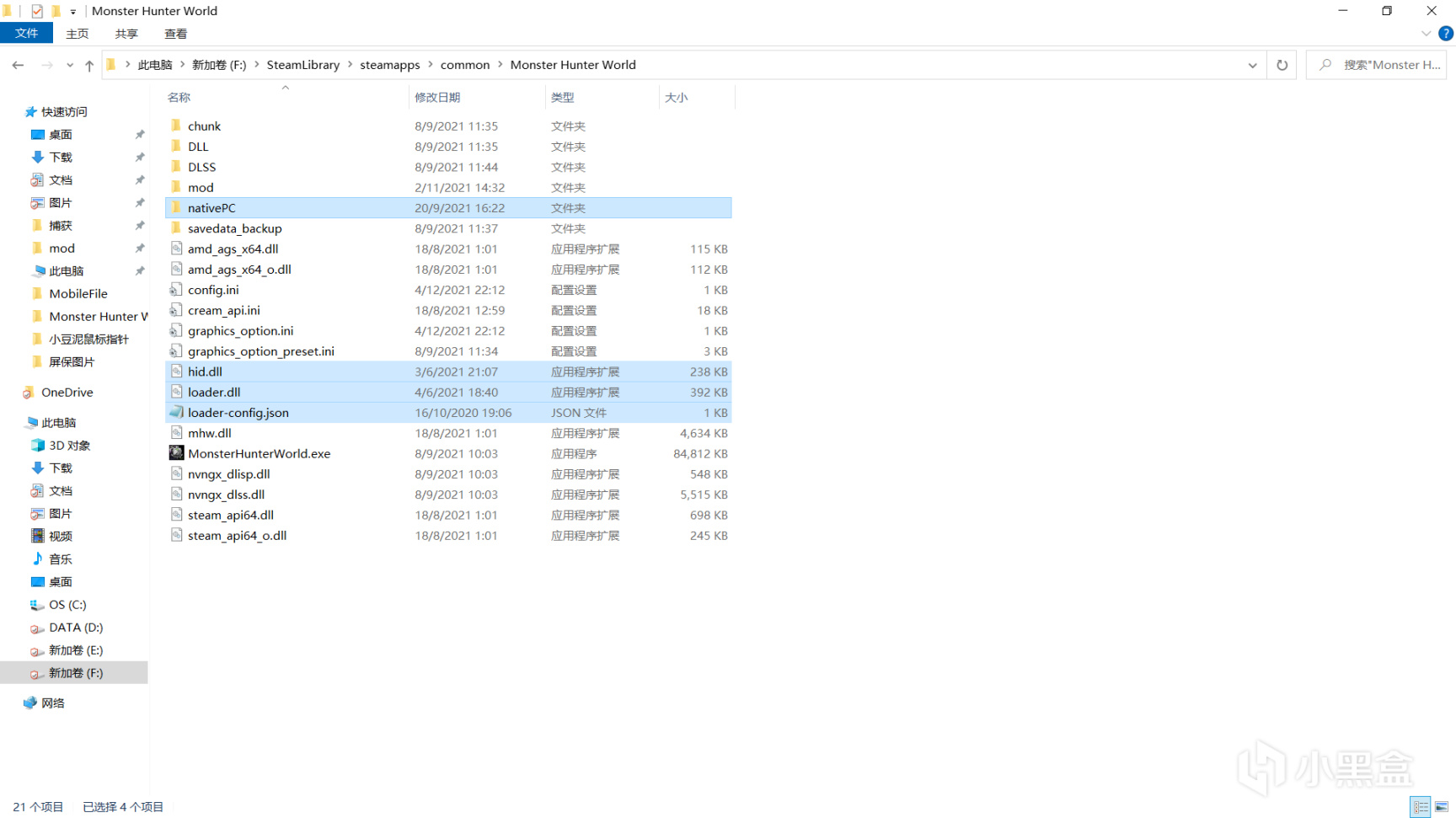Image resolution: width=1456 pixels, height=818 pixels.
Task: Open the 文件 file menu tab
Action: [x=26, y=34]
